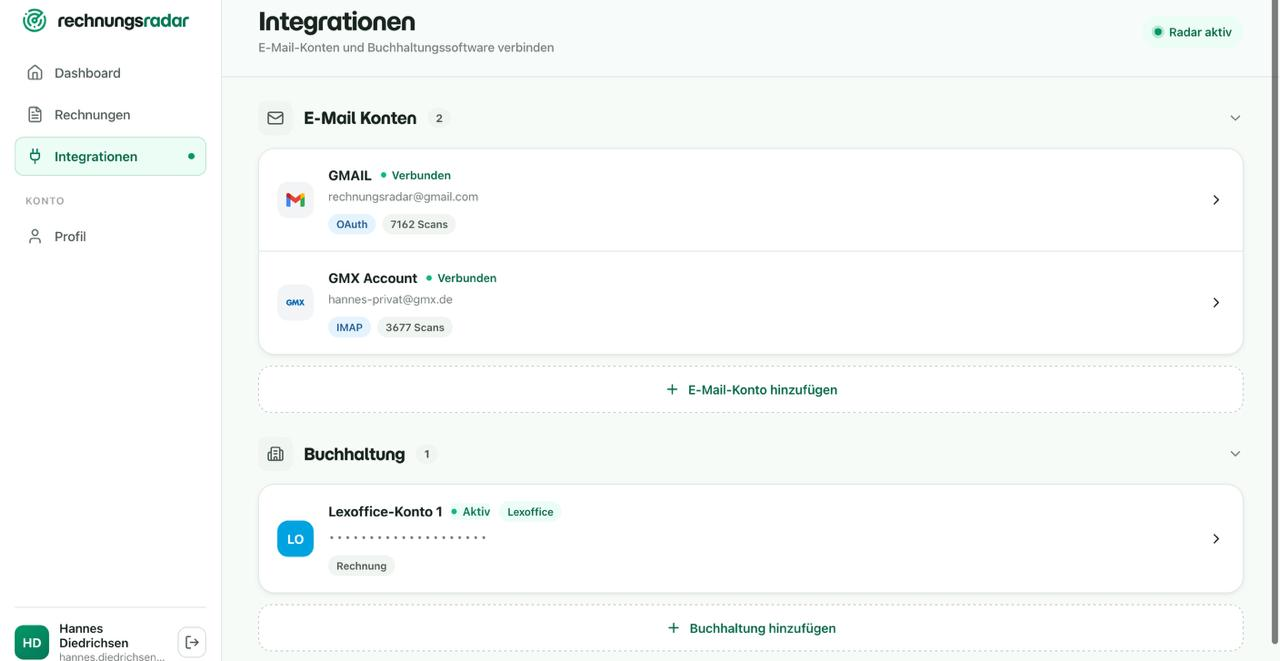Click the Integrationen plug icon

tap(35, 156)
